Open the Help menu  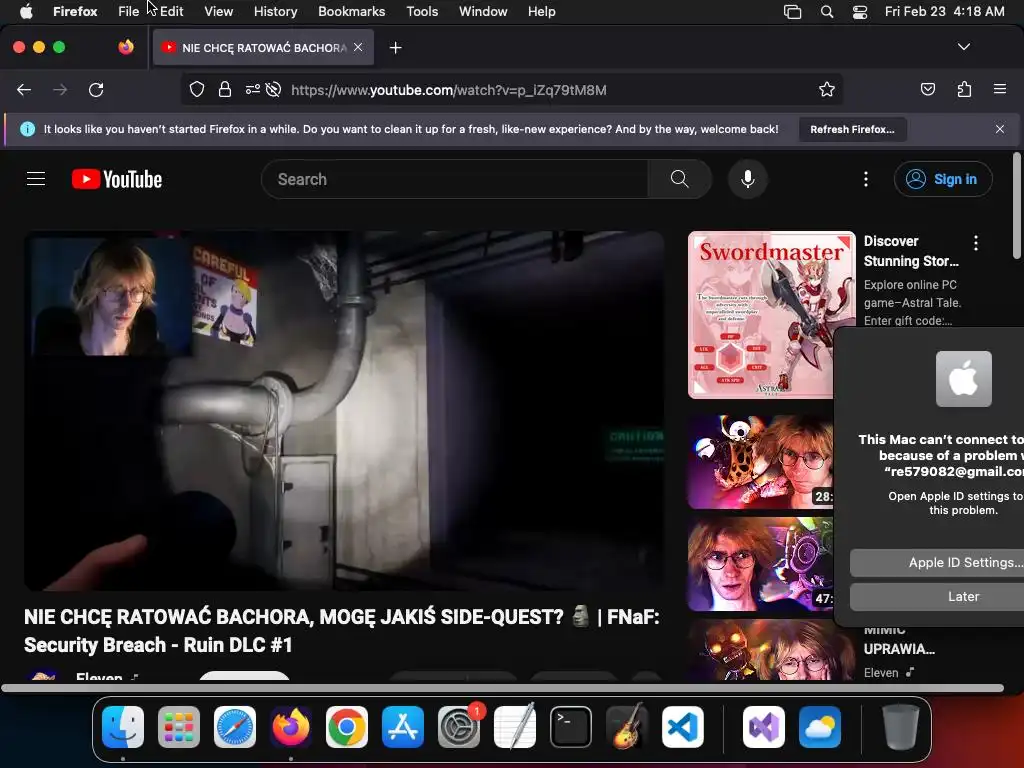tap(541, 11)
